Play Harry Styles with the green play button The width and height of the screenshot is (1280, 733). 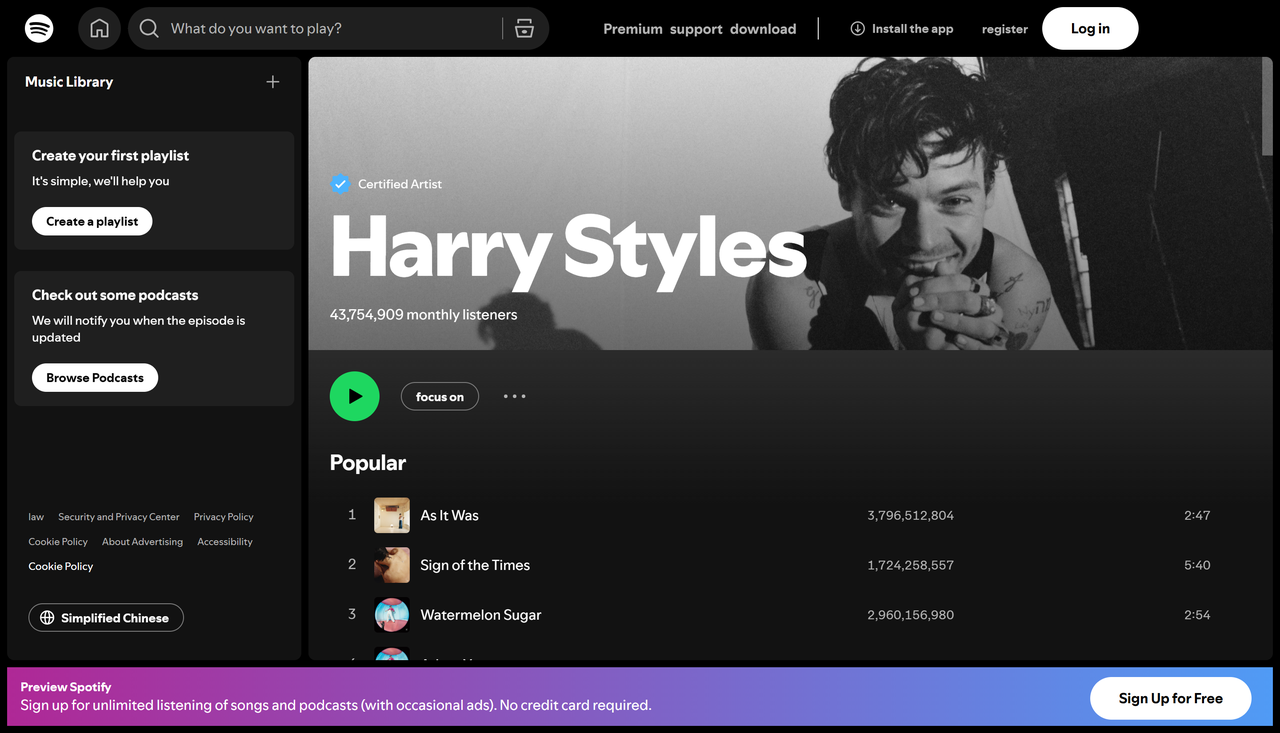tap(355, 396)
